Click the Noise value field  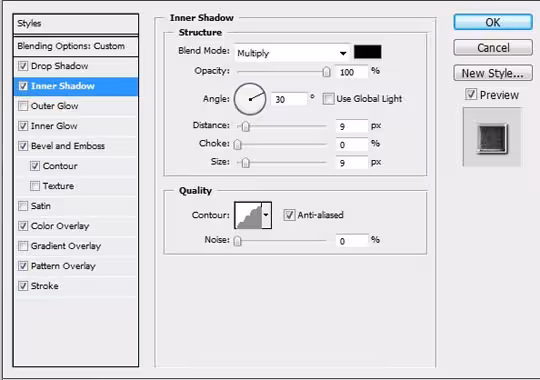point(352,241)
